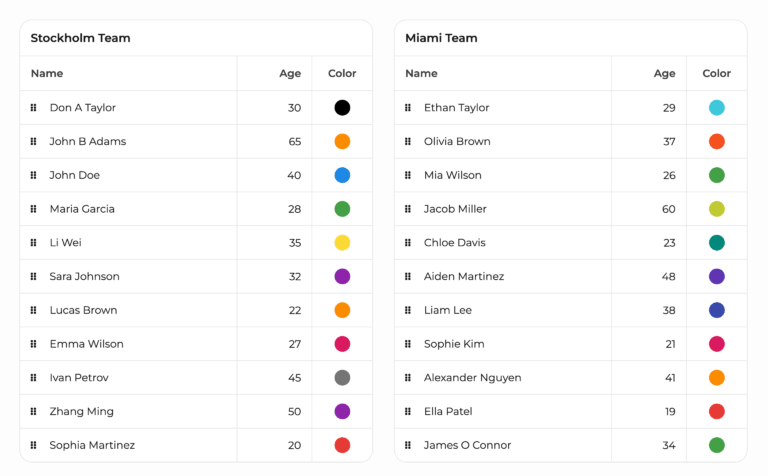This screenshot has width=768, height=476.
Task: Click Name column header in Stockholm Team
Action: coord(47,73)
